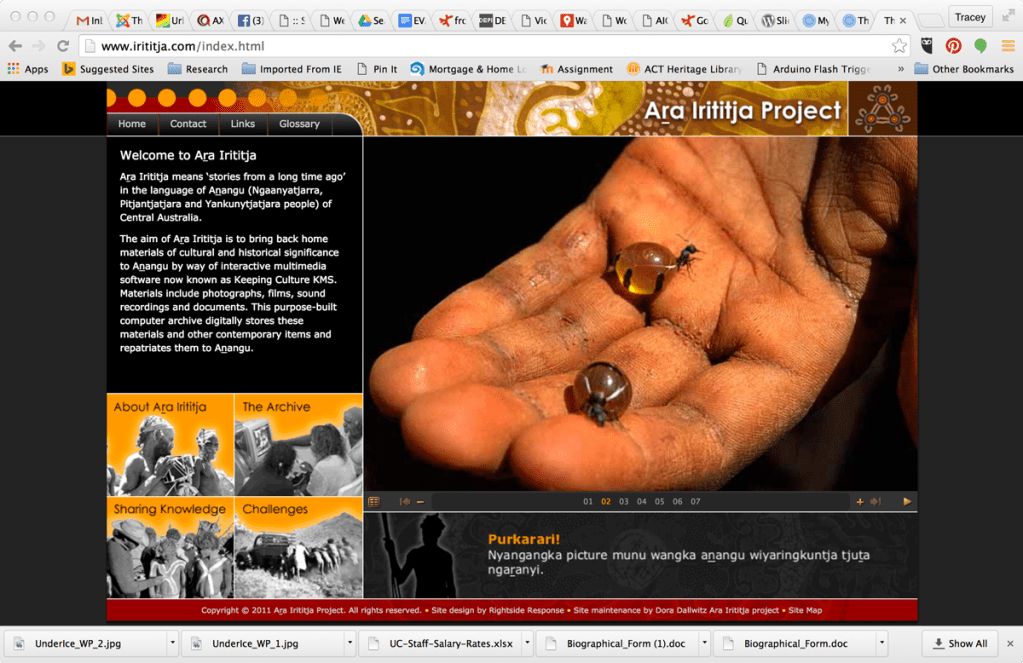This screenshot has width=1023, height=663.
Task: Go back to the previous page
Action: [x=15, y=46]
